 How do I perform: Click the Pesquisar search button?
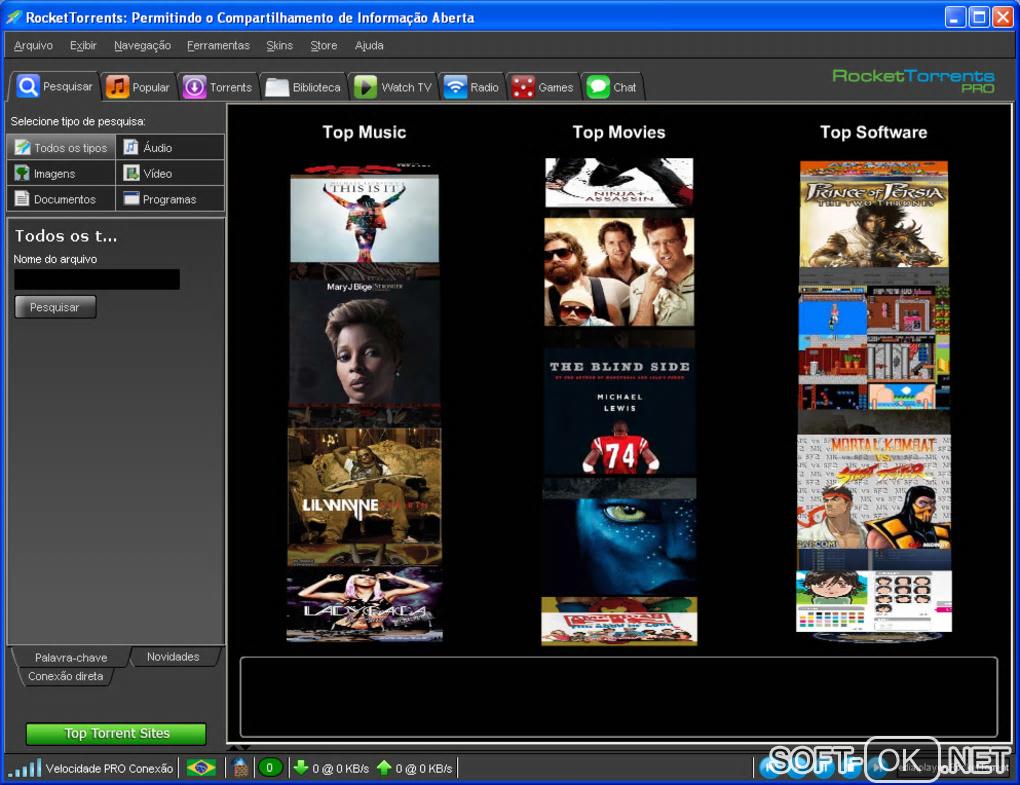[x=55, y=307]
